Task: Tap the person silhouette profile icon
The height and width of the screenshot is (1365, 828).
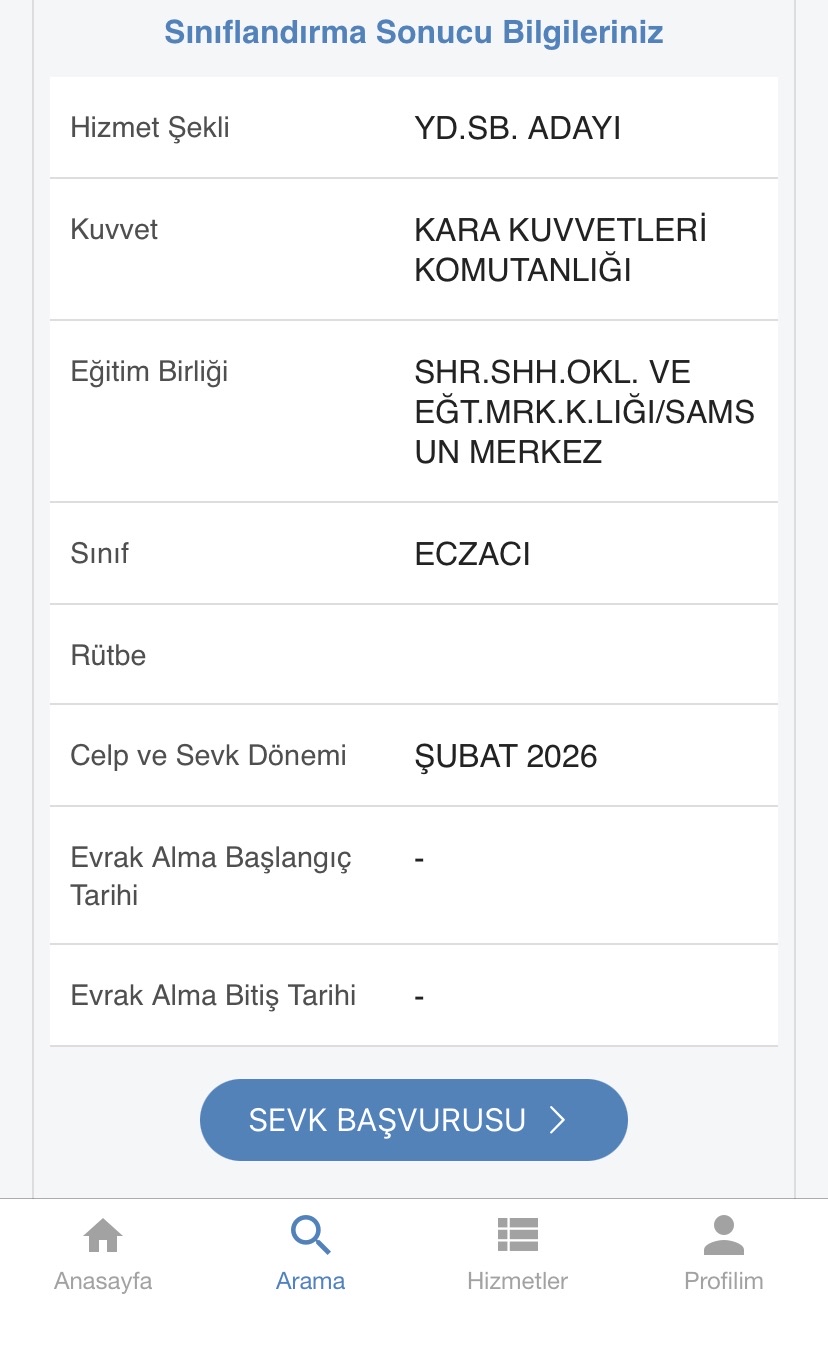Action: 724,1236
